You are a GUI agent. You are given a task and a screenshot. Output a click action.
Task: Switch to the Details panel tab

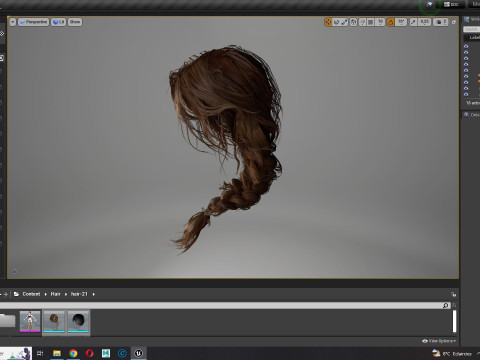[472, 115]
